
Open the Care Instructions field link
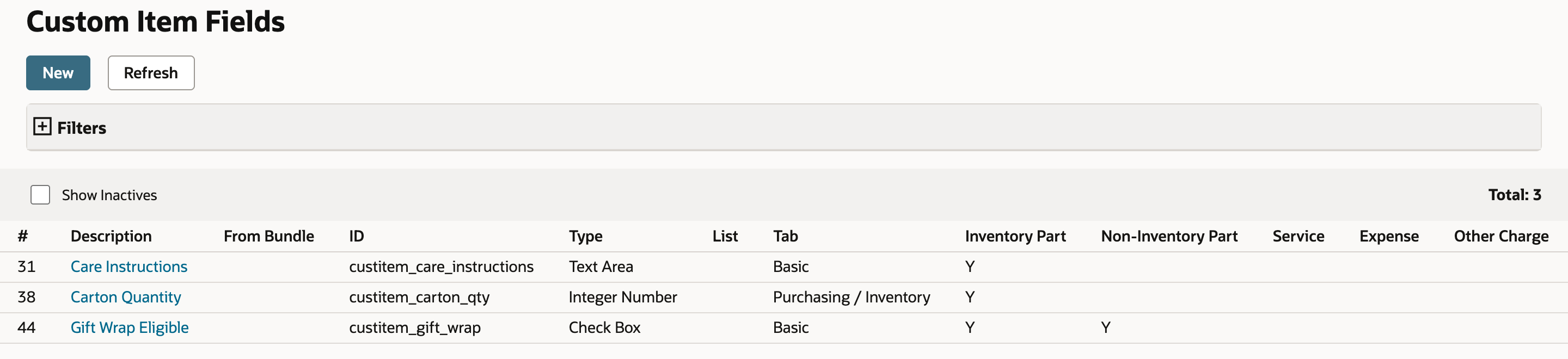tap(129, 267)
